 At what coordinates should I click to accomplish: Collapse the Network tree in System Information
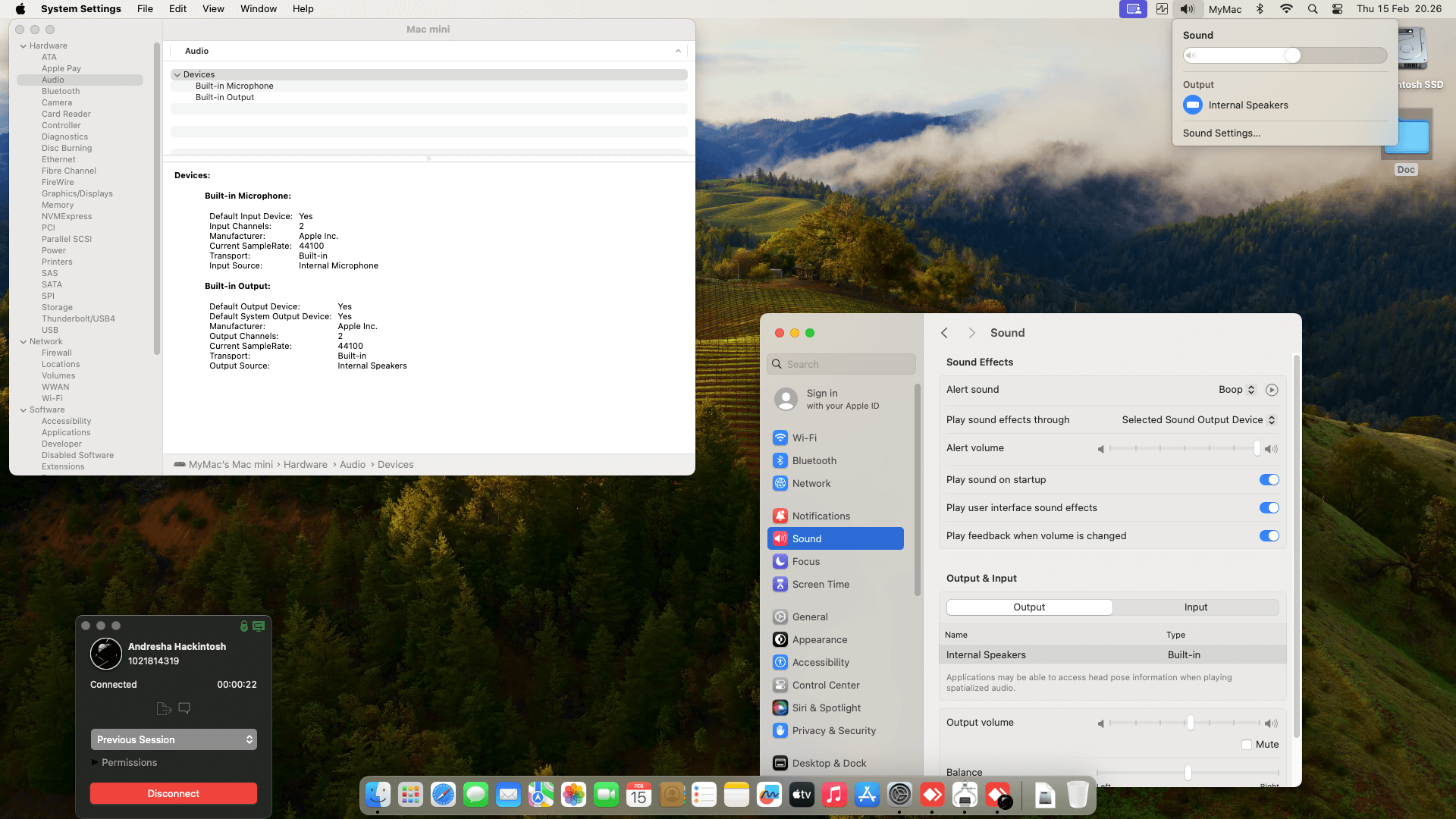click(24, 342)
